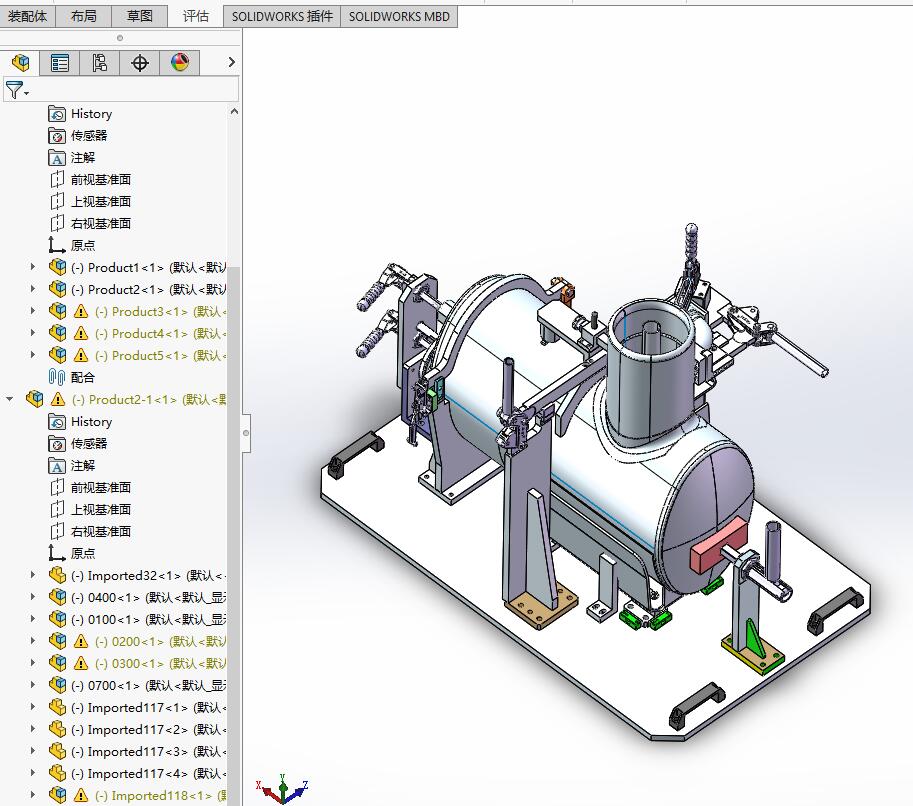Open the SOLIDWORKS 插件 tab
913x806 pixels.
tap(282, 16)
